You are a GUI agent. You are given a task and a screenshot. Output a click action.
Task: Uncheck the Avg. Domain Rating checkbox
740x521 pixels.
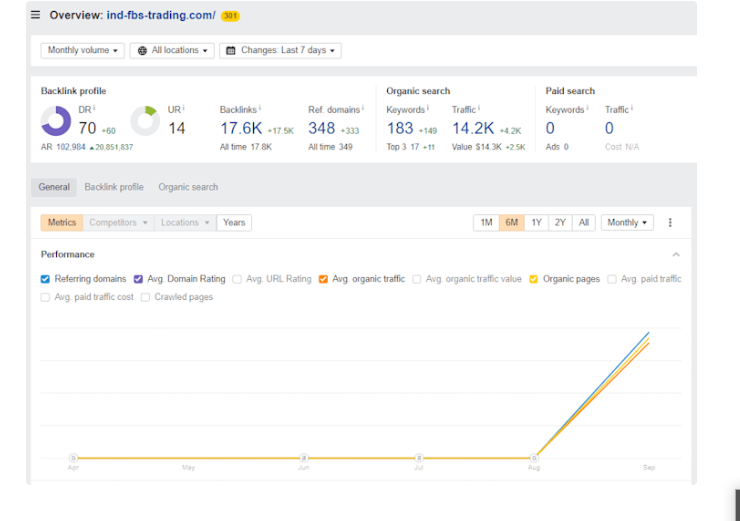[138, 279]
